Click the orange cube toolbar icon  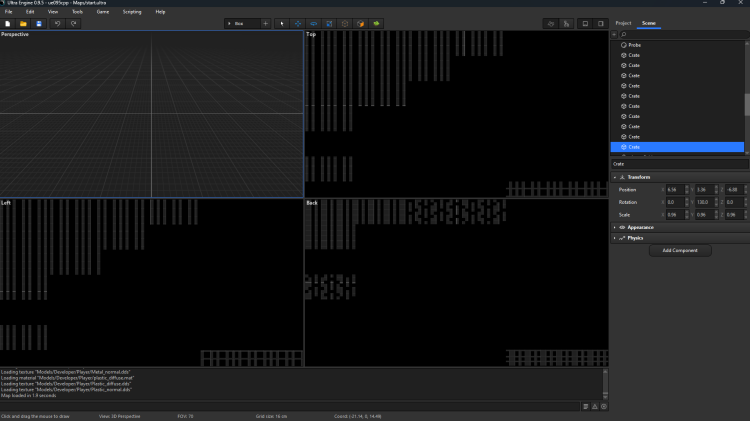click(x=361, y=23)
